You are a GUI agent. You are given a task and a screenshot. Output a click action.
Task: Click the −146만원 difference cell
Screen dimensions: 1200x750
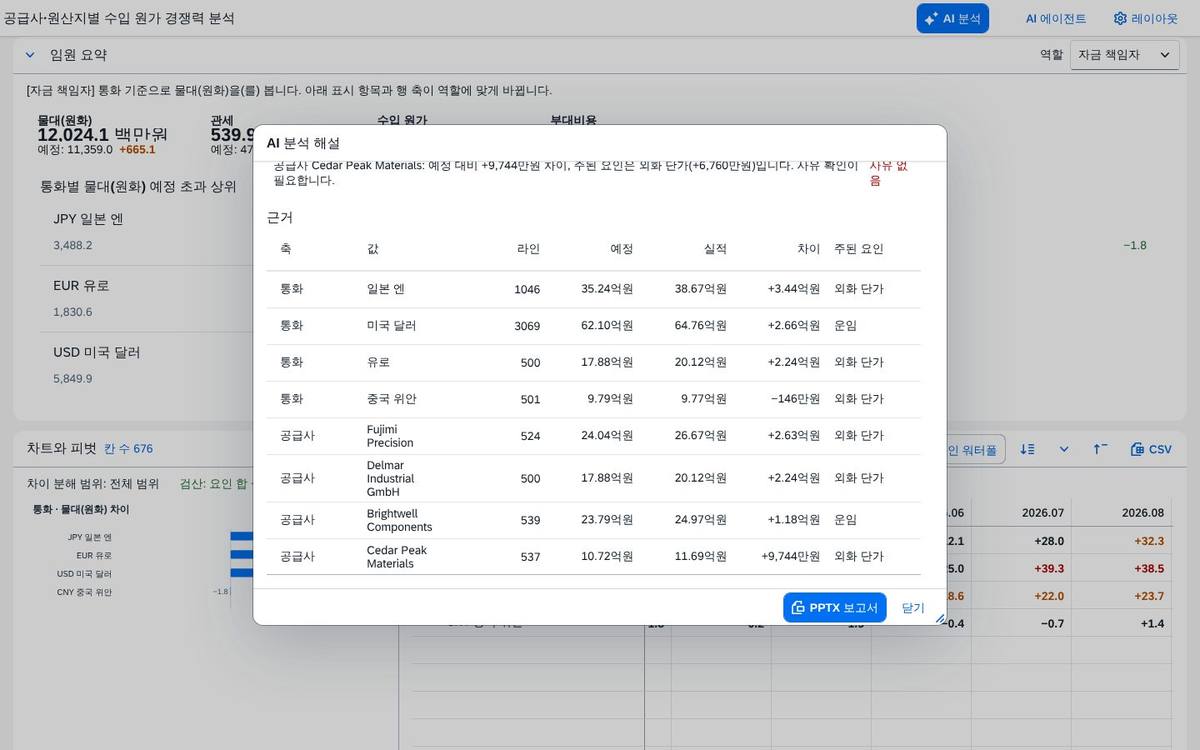click(x=795, y=399)
